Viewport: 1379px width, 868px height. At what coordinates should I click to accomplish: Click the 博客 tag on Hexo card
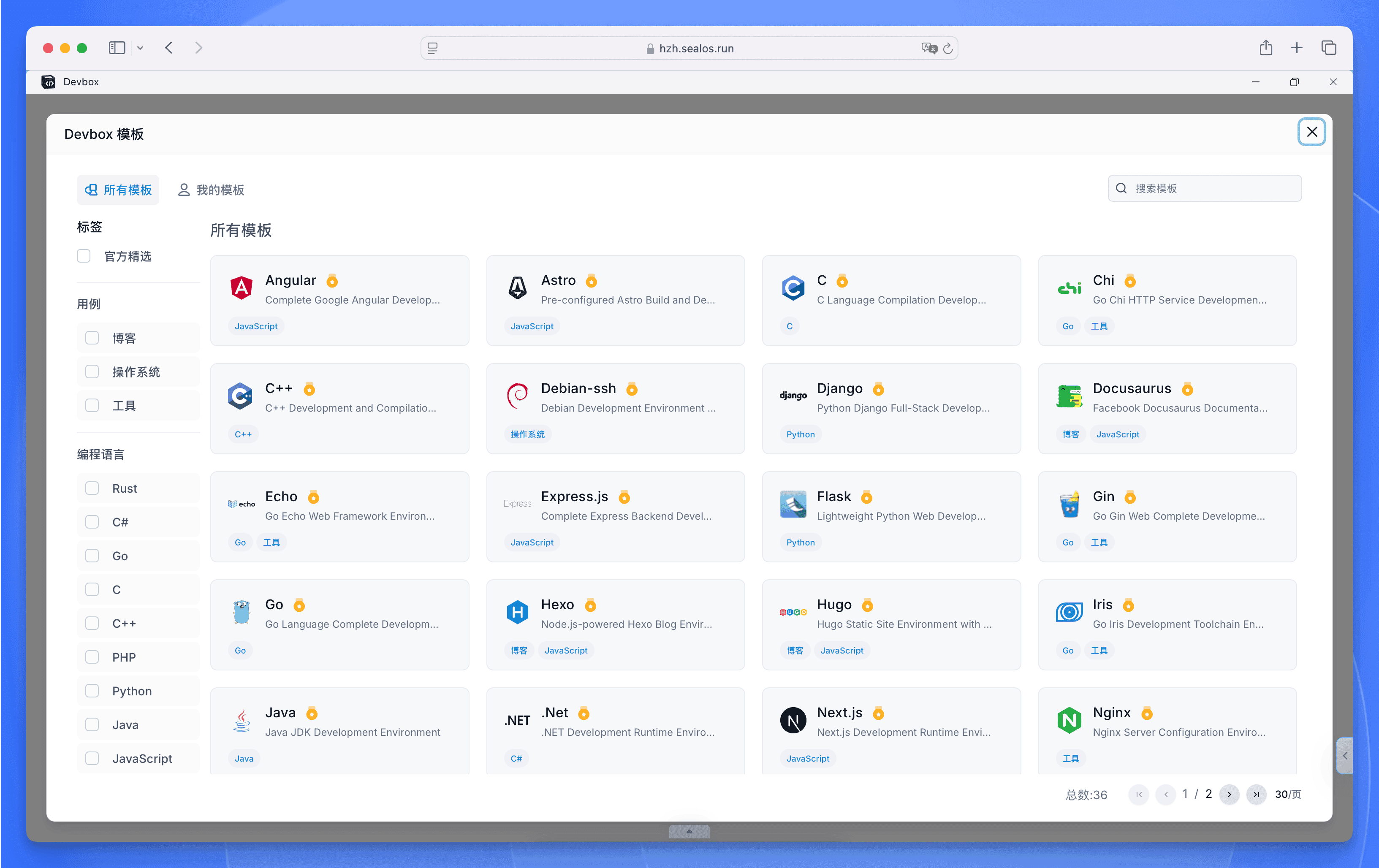[519, 650]
